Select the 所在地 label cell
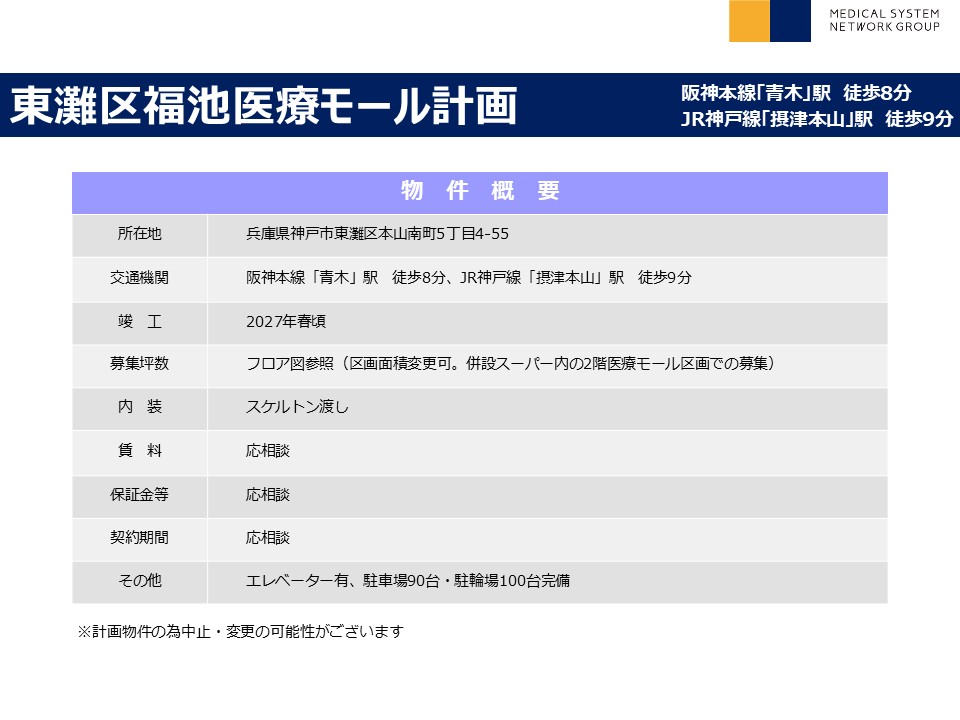 click(139, 234)
